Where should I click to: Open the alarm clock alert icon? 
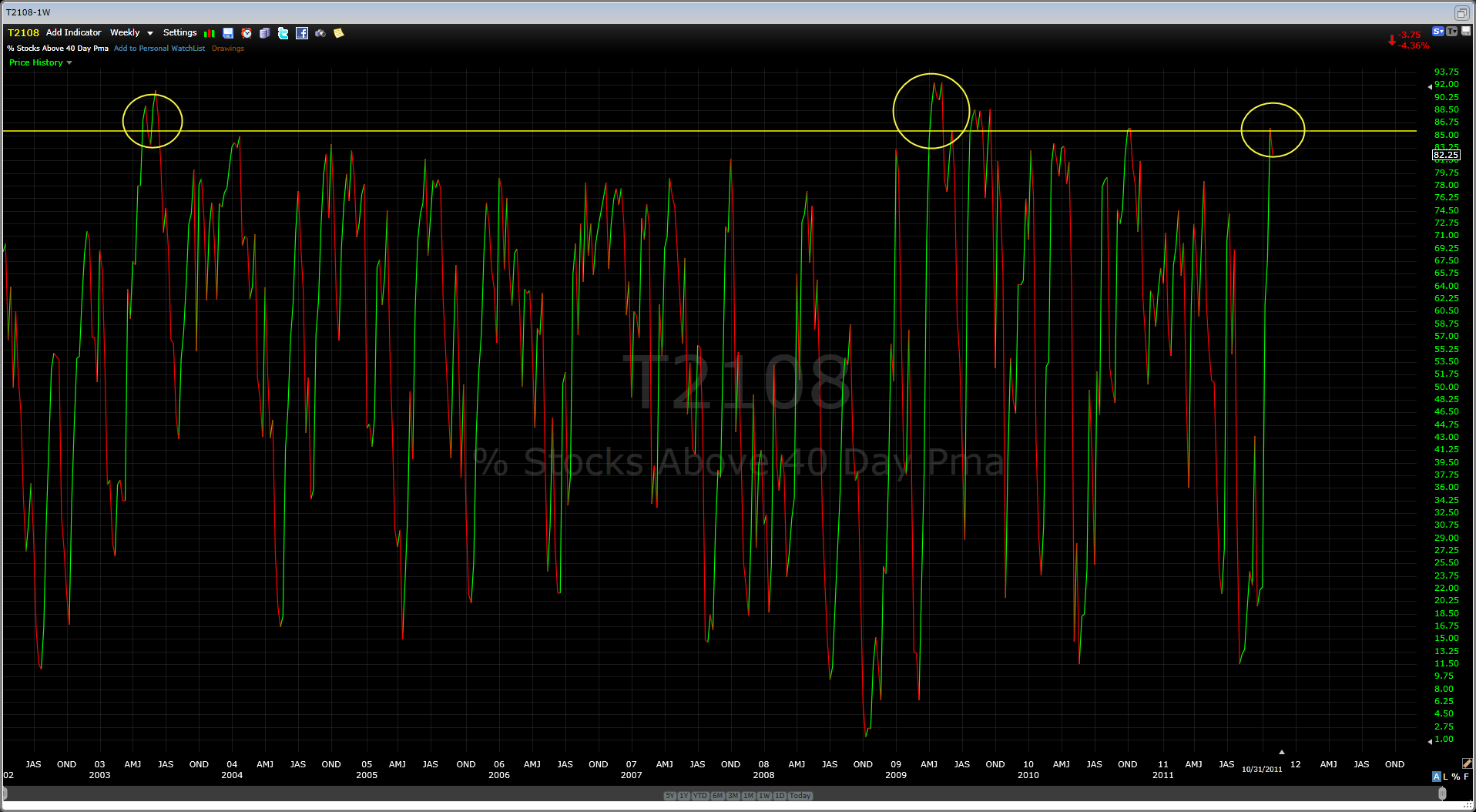click(x=247, y=33)
